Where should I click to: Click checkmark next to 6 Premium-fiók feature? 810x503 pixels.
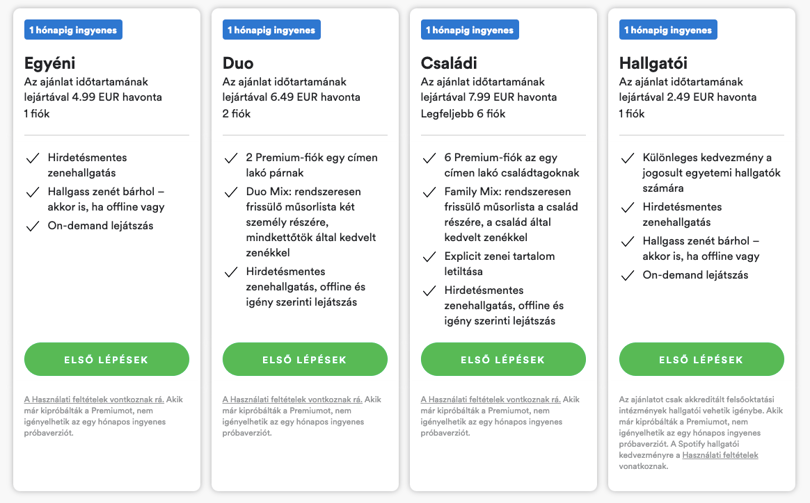coord(429,158)
